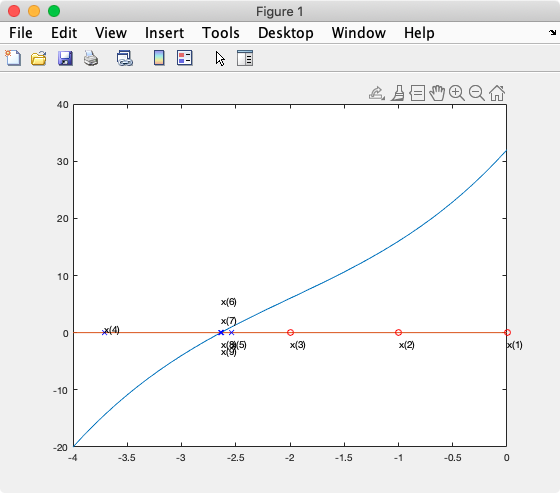
Task: Open the Property Inspector icon
Action: tap(245, 58)
